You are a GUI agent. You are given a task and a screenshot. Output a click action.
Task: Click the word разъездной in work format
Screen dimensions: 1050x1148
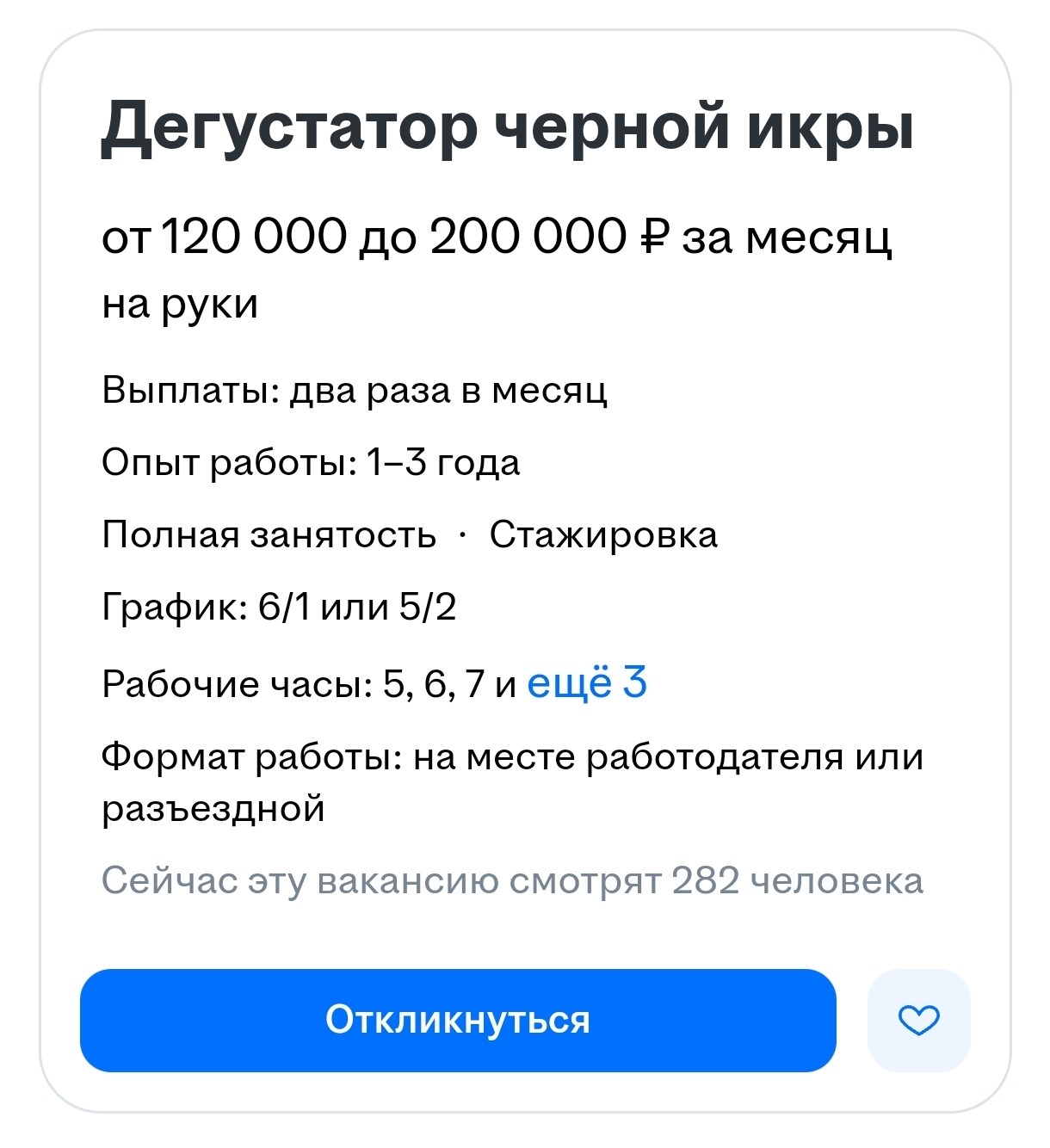(x=213, y=810)
